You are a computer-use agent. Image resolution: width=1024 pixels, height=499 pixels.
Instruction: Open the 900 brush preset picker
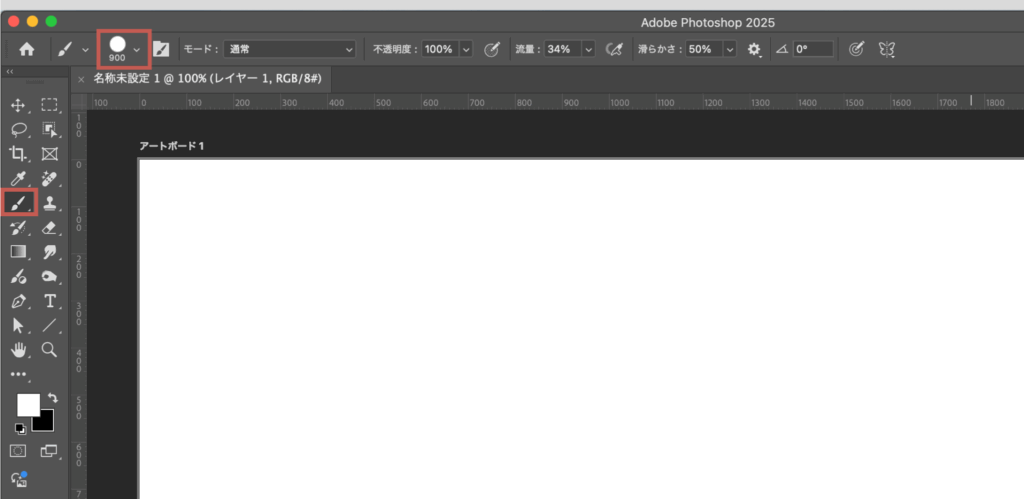tap(124, 49)
